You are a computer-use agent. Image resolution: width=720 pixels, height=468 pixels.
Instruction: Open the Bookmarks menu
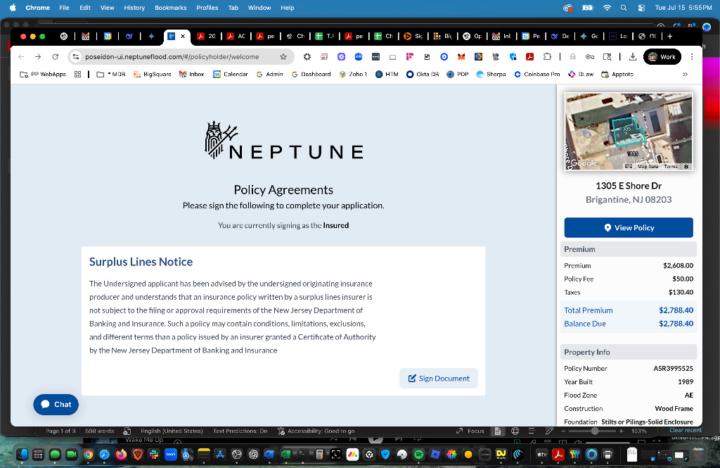tap(170, 8)
